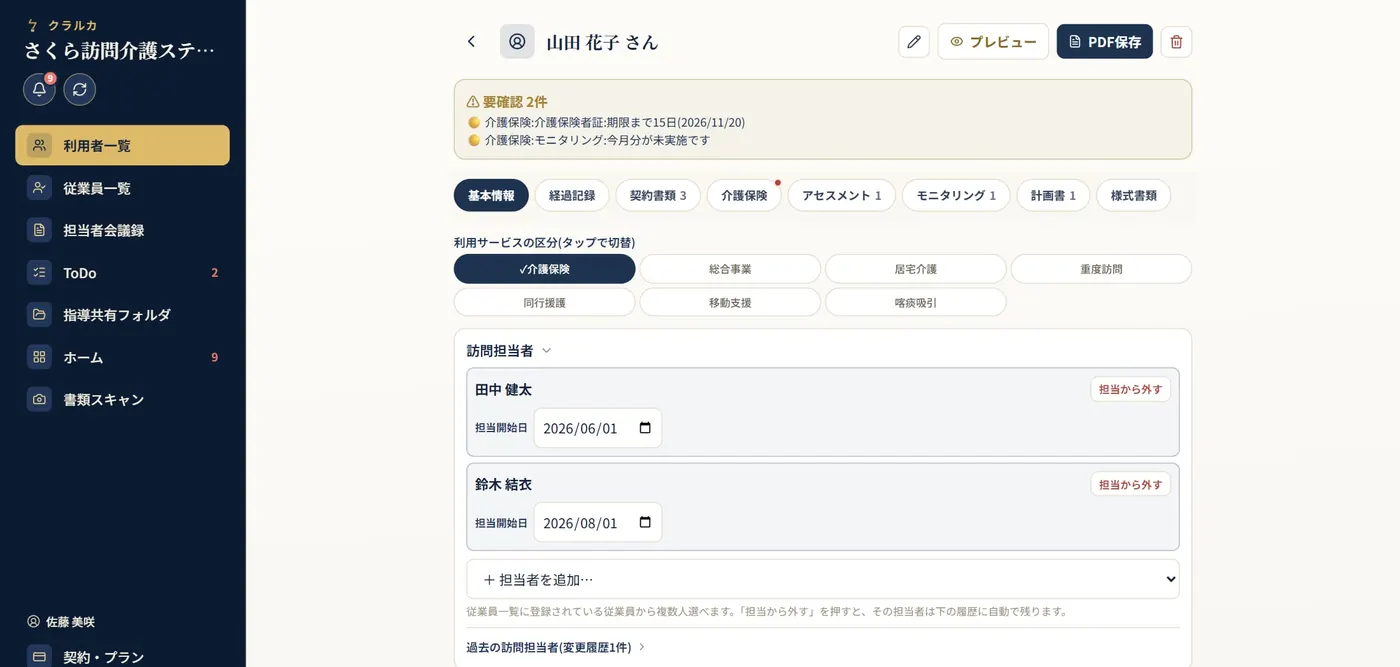
Task: Open ToDo in the sidebar
Action: [x=122, y=272]
